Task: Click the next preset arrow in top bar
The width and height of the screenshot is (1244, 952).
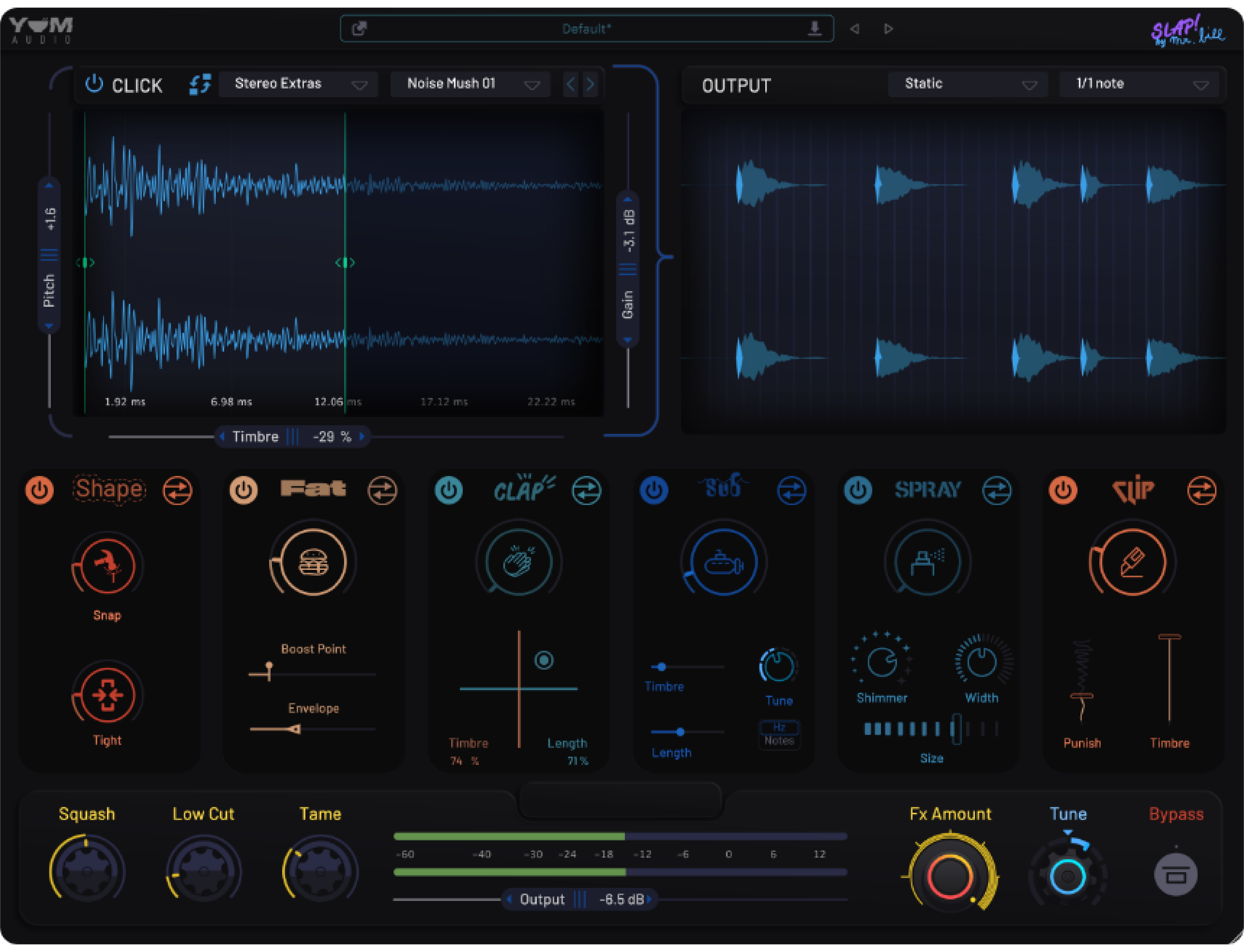Action: (x=888, y=28)
